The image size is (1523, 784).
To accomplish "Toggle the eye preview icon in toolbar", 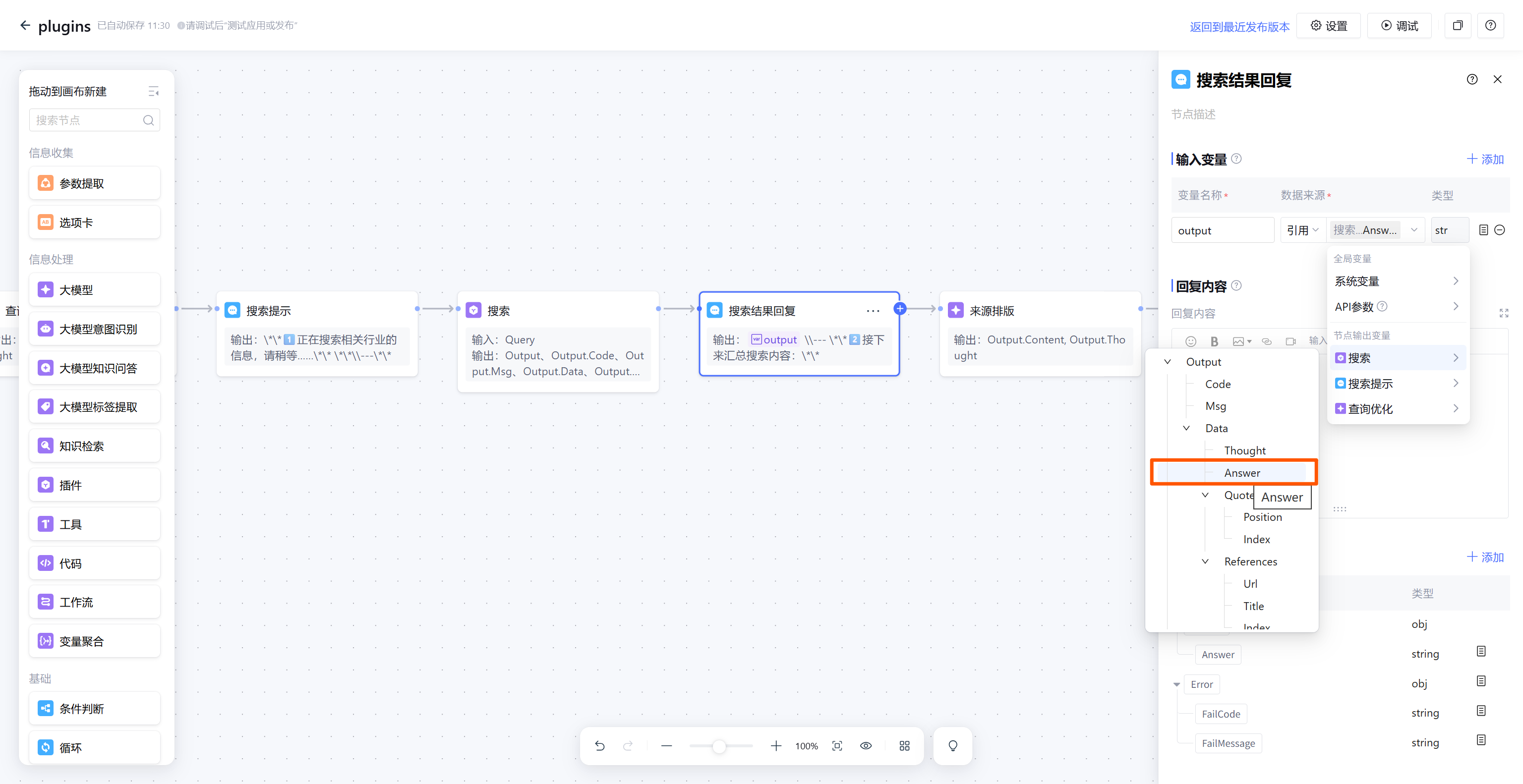I will (866, 746).
